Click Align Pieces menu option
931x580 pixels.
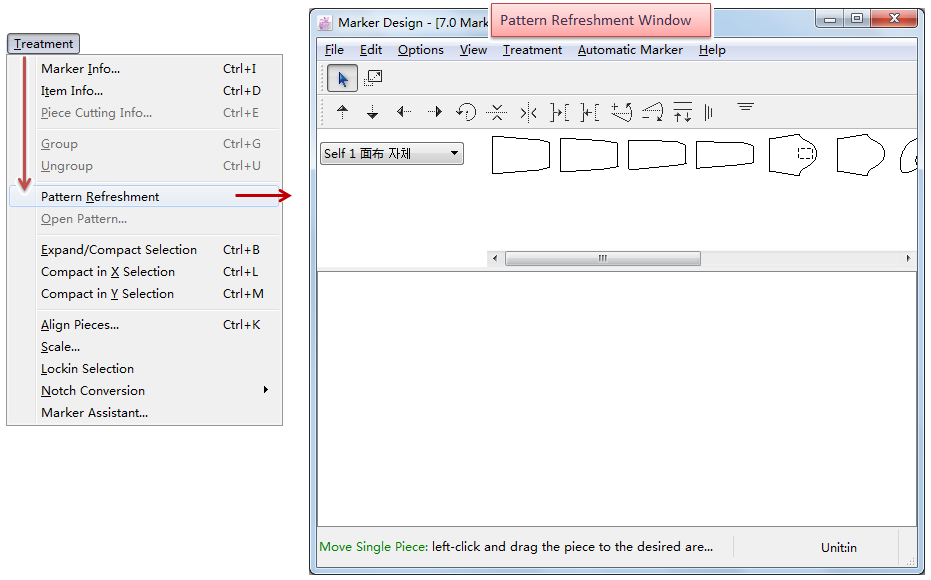tap(80, 325)
